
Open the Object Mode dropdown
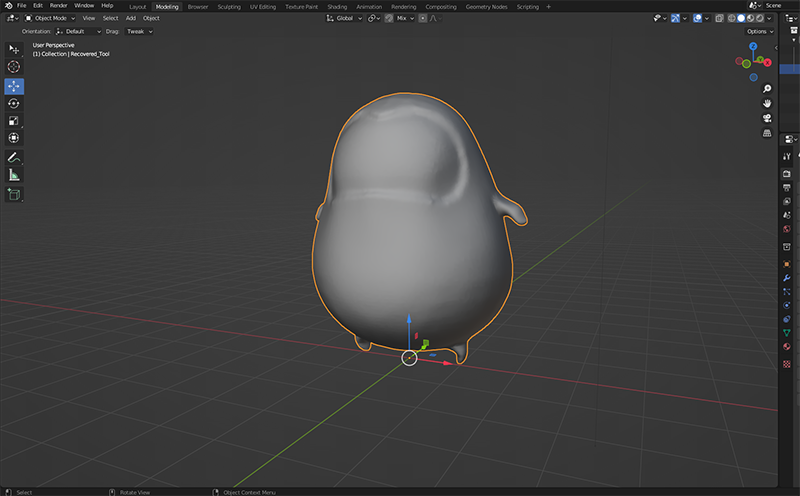pyautogui.click(x=50, y=18)
